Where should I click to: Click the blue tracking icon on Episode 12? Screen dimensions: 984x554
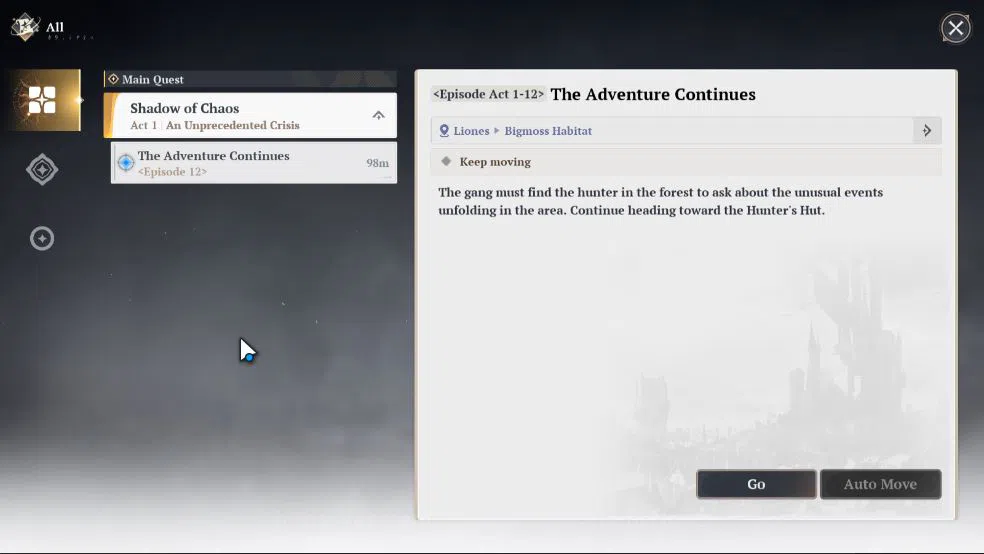pos(126,162)
